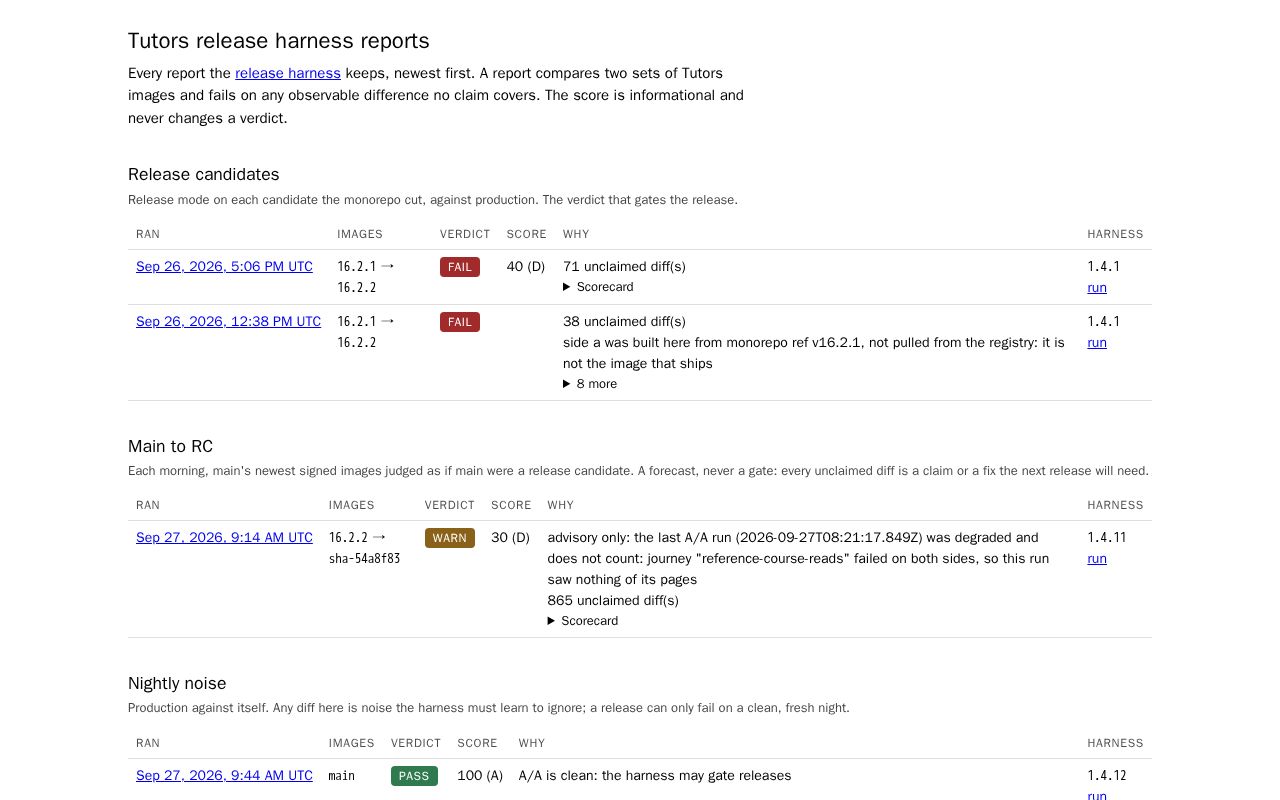
Task: Follow the run link for harness 1.4.11
Action: [x=1097, y=558]
